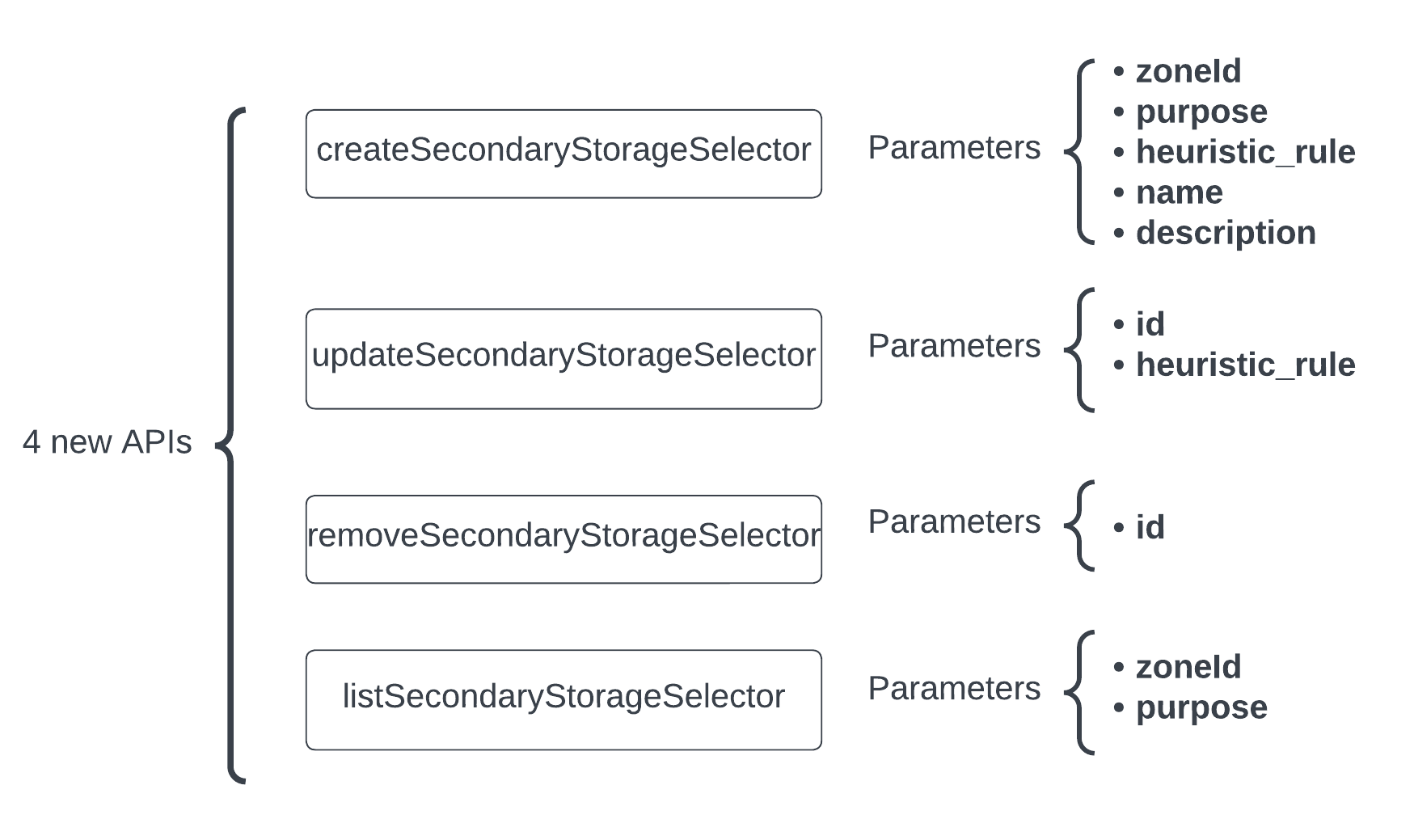
Task: Click the description parameter bullet
Action: (1225, 233)
